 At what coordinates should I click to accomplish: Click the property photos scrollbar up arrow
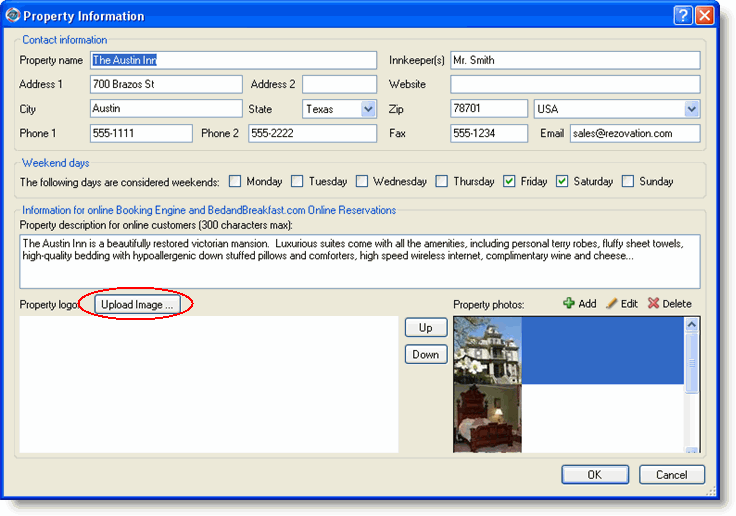coord(691,325)
